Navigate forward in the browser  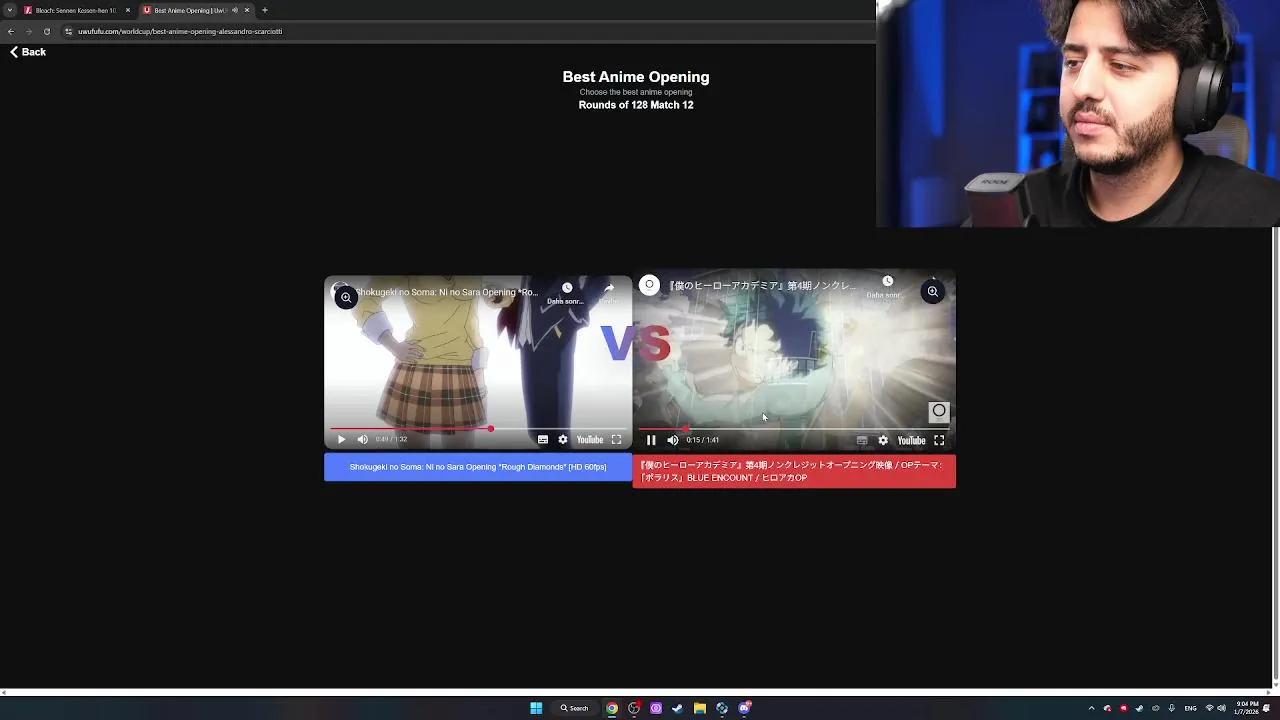[x=28, y=31]
